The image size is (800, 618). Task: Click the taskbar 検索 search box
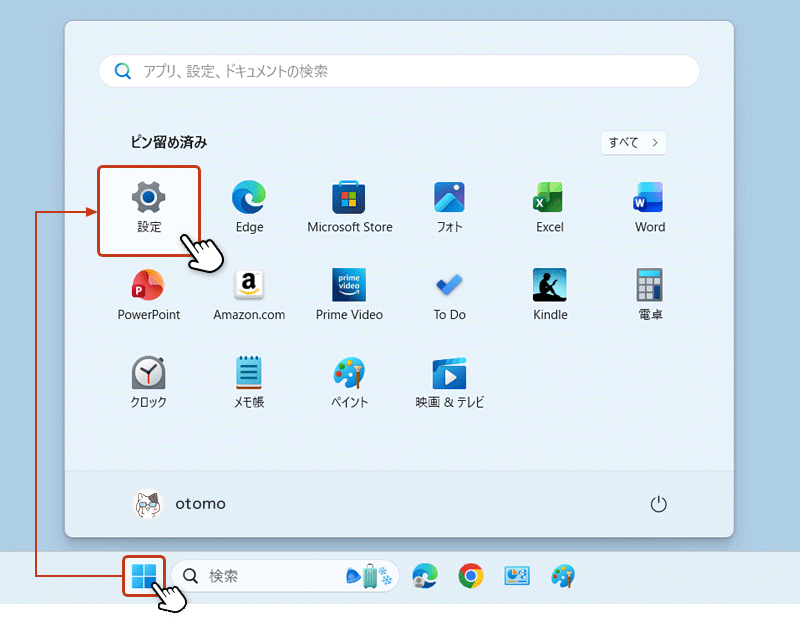285,576
